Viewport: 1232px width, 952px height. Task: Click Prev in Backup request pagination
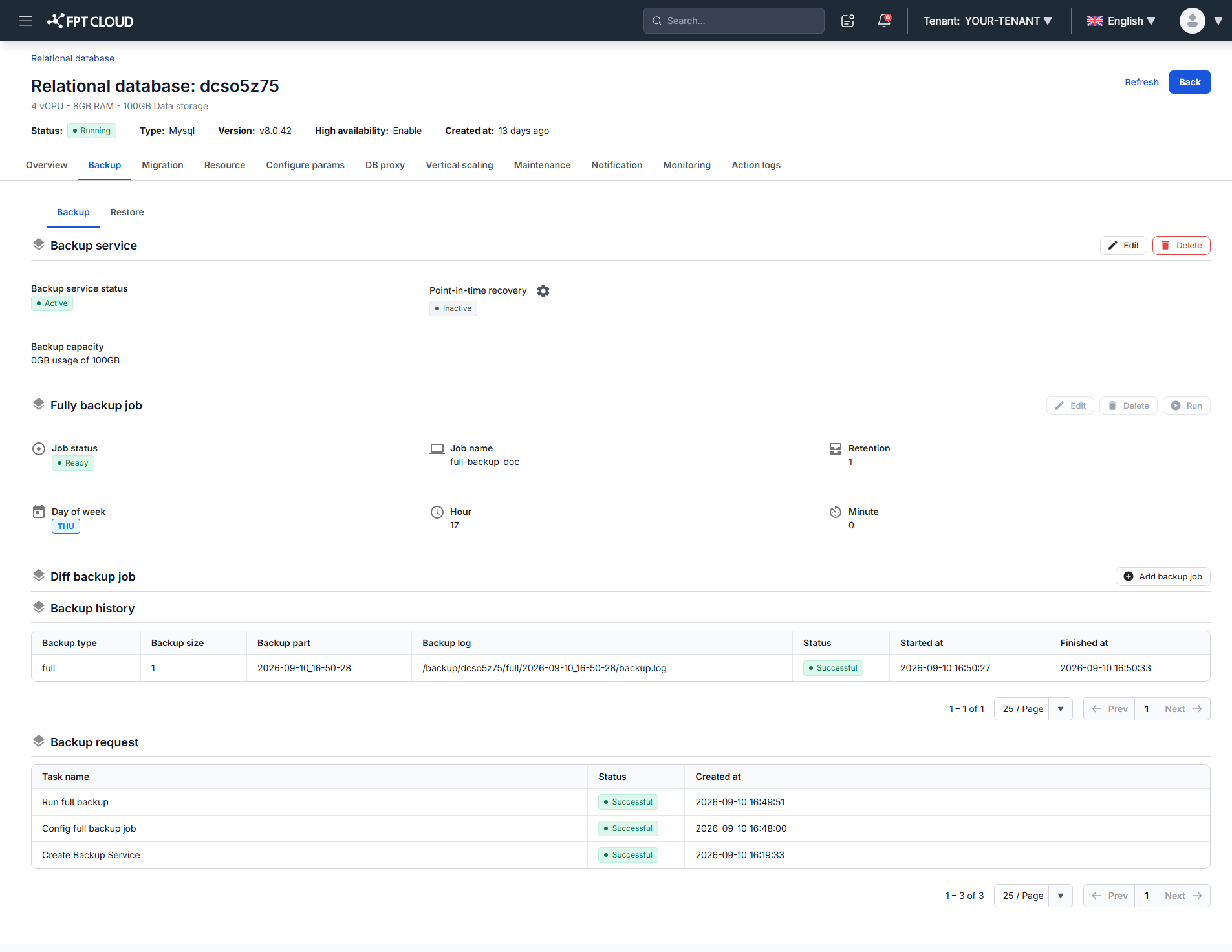(1109, 896)
